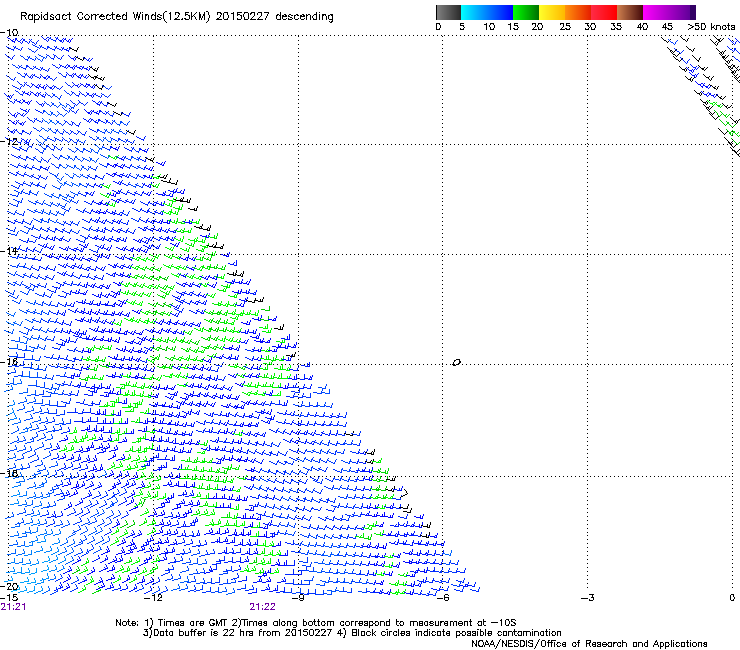Click the purple 21:22 time stamp
740x650 pixels.
click(x=262, y=607)
